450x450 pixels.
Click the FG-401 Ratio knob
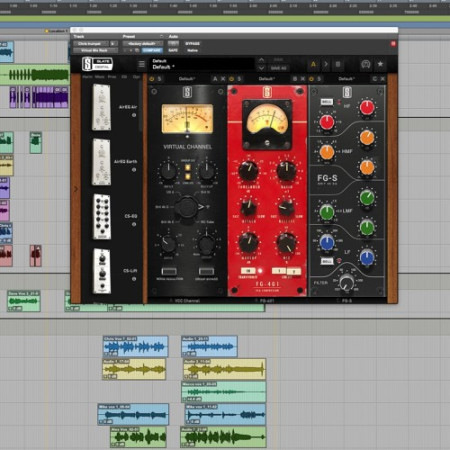[x=286, y=171]
